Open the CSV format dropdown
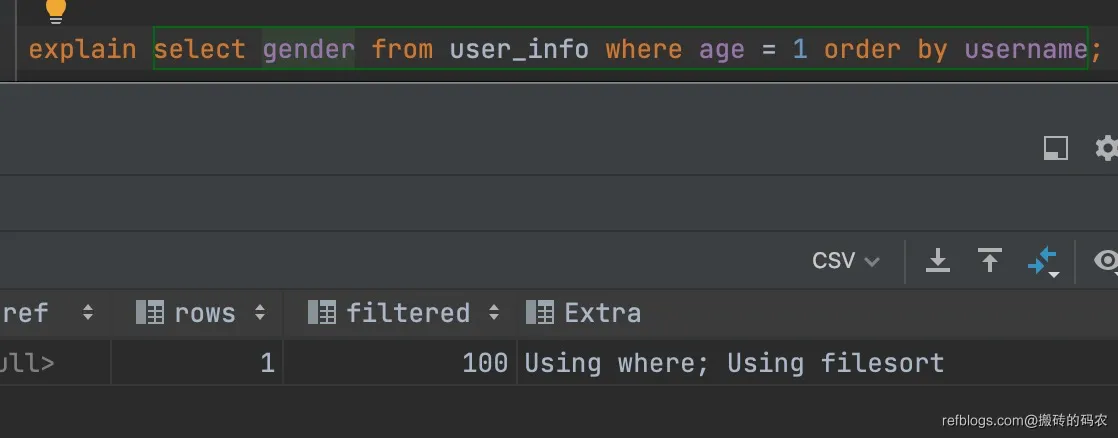Image resolution: width=1118 pixels, height=438 pixels. coord(845,261)
